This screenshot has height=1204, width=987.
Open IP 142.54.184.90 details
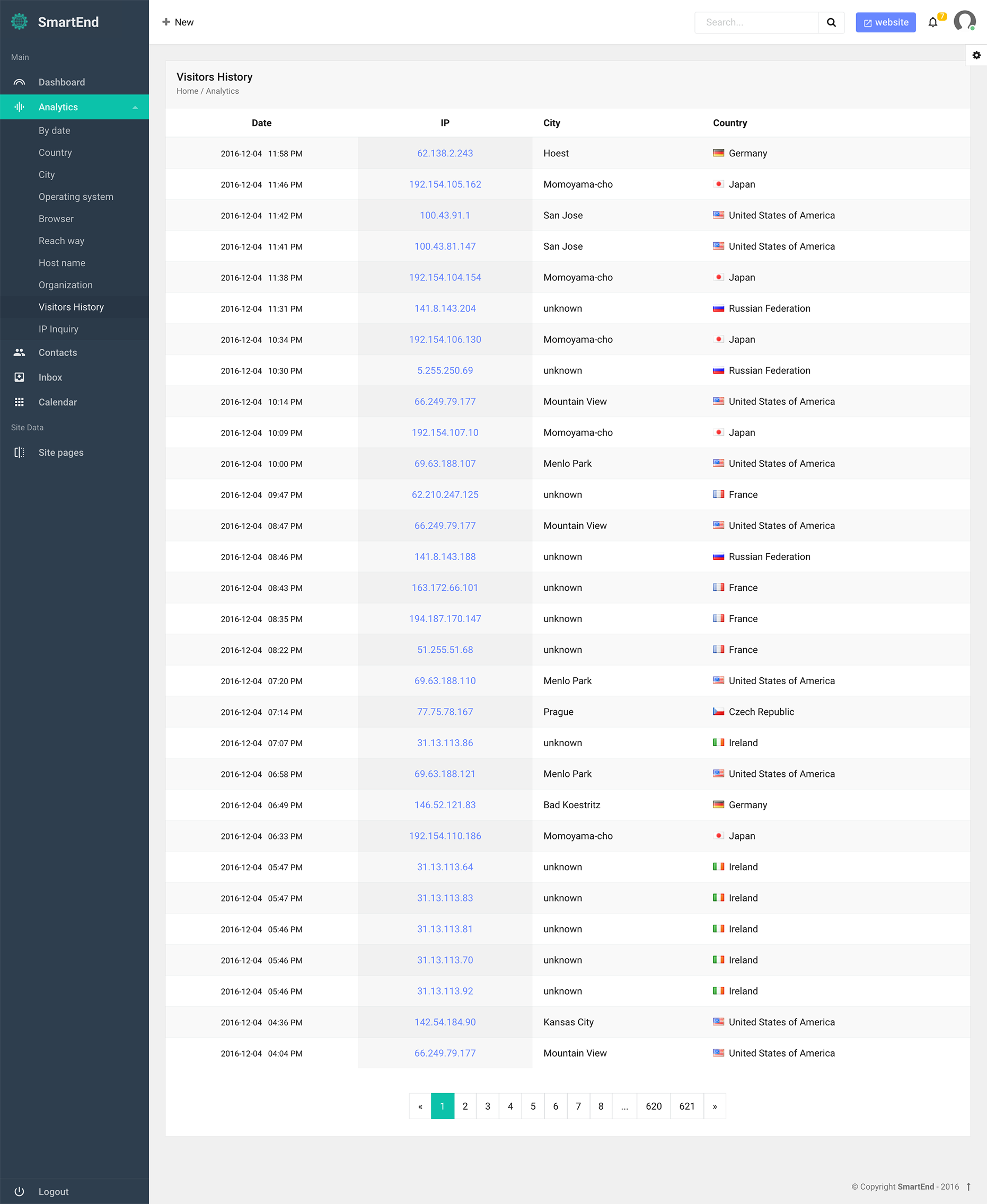(x=445, y=1022)
